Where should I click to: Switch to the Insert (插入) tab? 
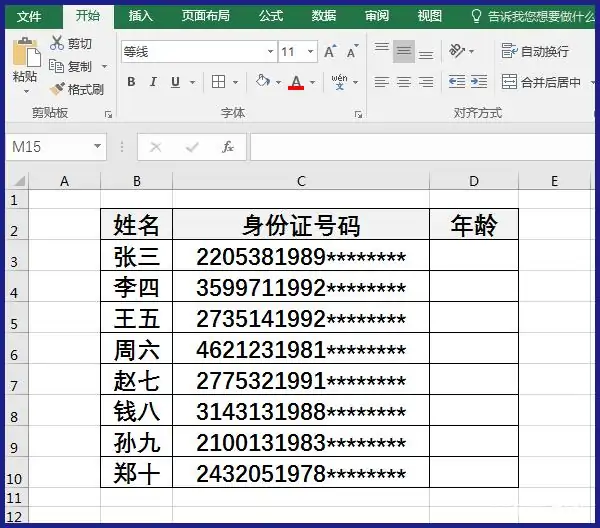point(140,16)
